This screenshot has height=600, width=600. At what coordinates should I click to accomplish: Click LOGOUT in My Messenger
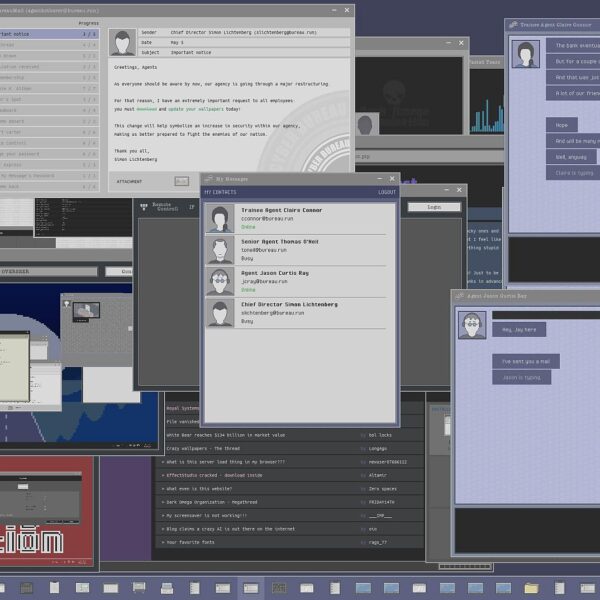tap(386, 192)
